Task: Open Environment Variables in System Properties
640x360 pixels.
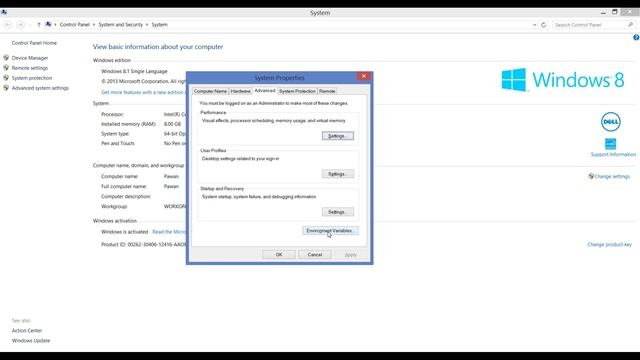Action: pyautogui.click(x=331, y=231)
